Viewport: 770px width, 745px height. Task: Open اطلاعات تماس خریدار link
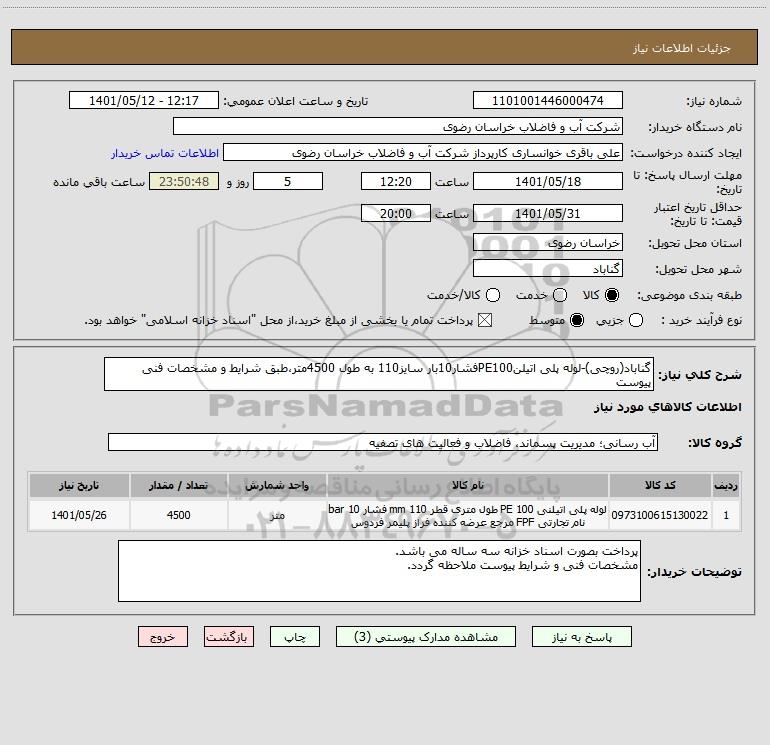click(x=165, y=153)
